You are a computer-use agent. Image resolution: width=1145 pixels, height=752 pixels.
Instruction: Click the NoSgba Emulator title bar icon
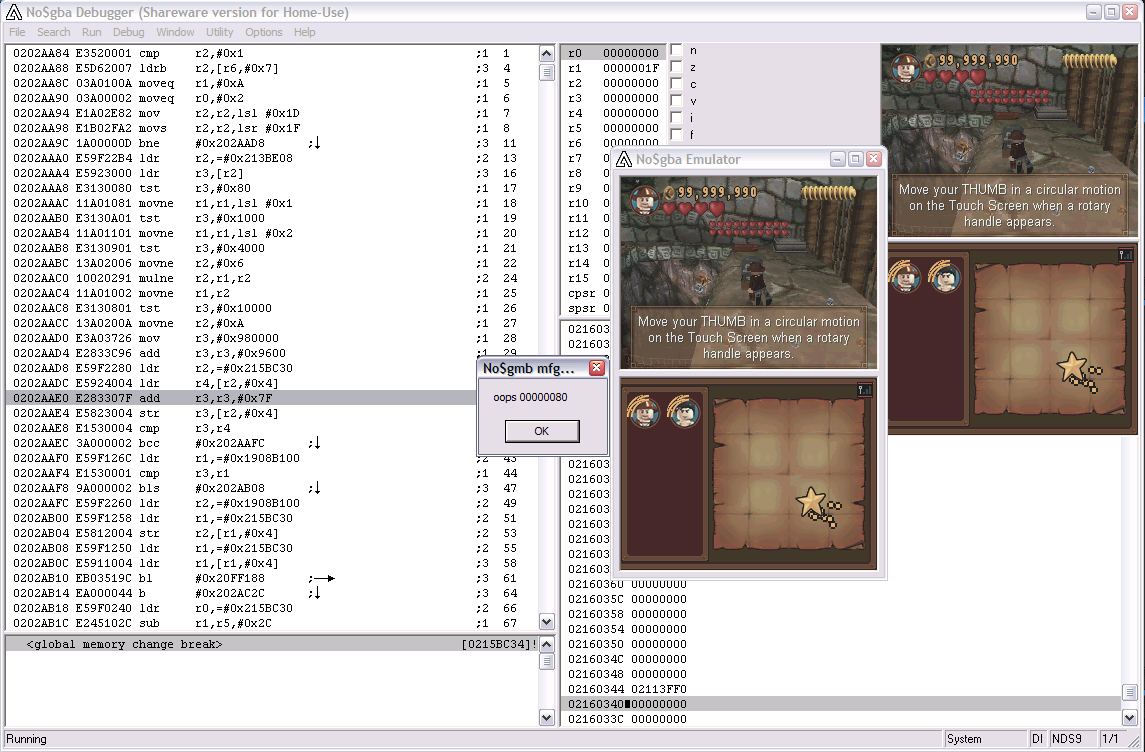coord(624,159)
